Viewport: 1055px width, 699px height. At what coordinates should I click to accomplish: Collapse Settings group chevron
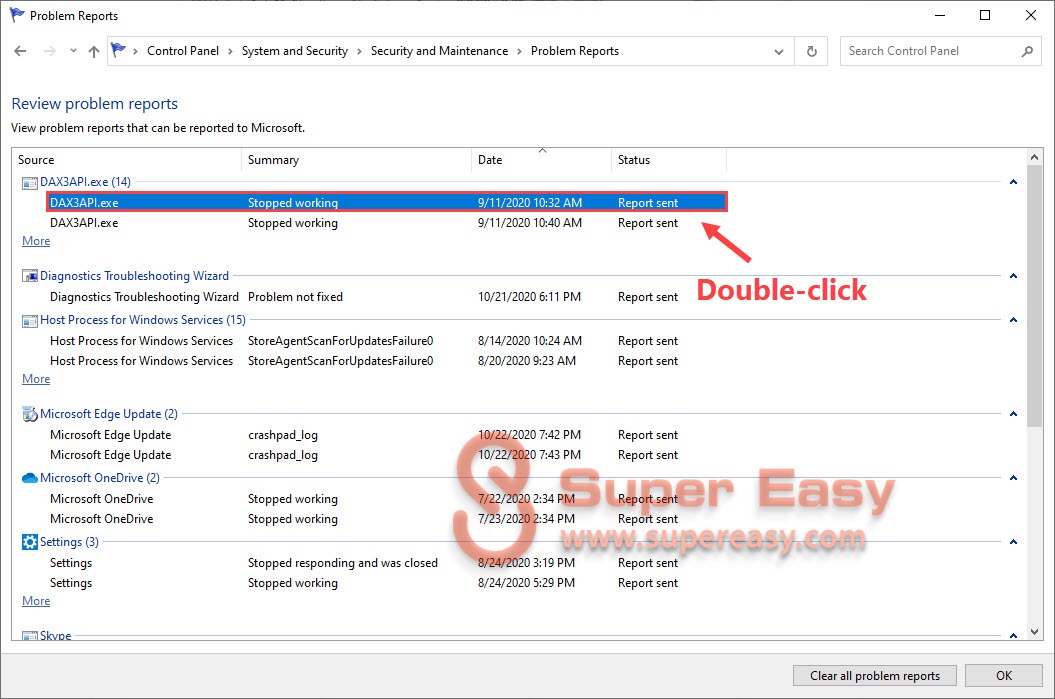tap(1013, 542)
